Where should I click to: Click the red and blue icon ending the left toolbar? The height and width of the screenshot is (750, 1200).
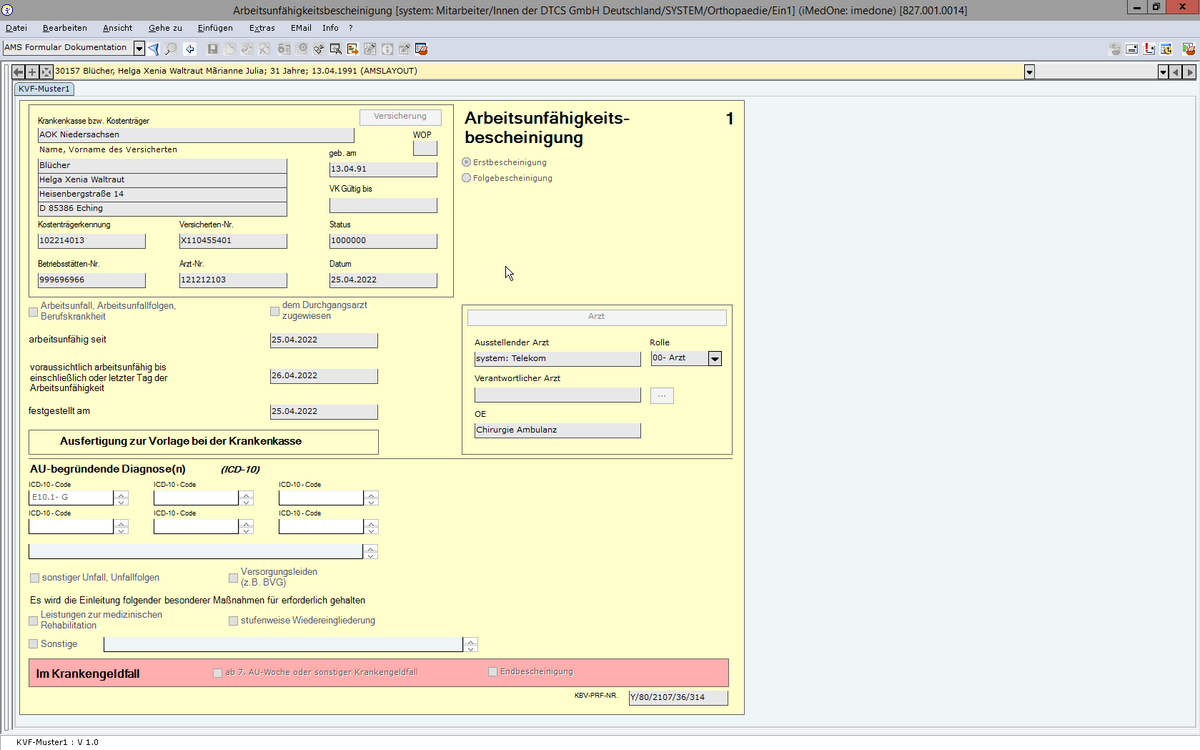pos(420,48)
